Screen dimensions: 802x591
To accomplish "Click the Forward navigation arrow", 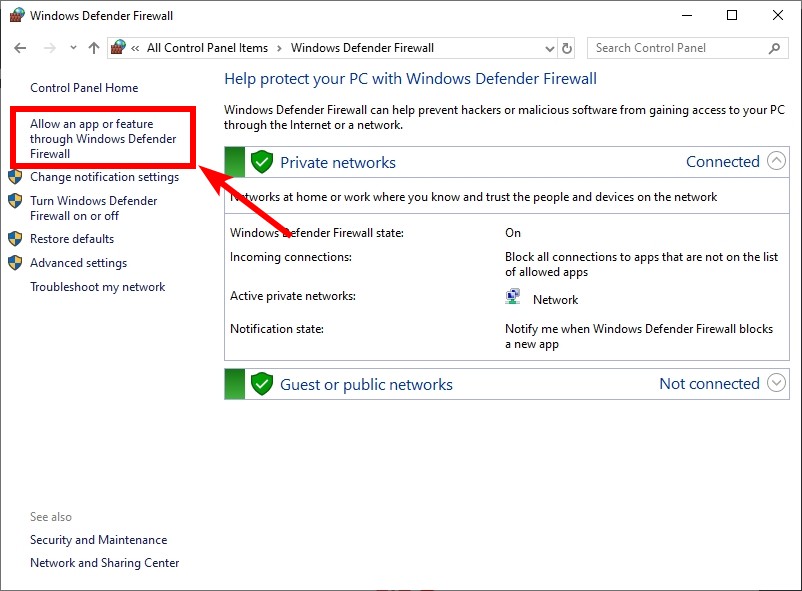I will click(x=50, y=48).
